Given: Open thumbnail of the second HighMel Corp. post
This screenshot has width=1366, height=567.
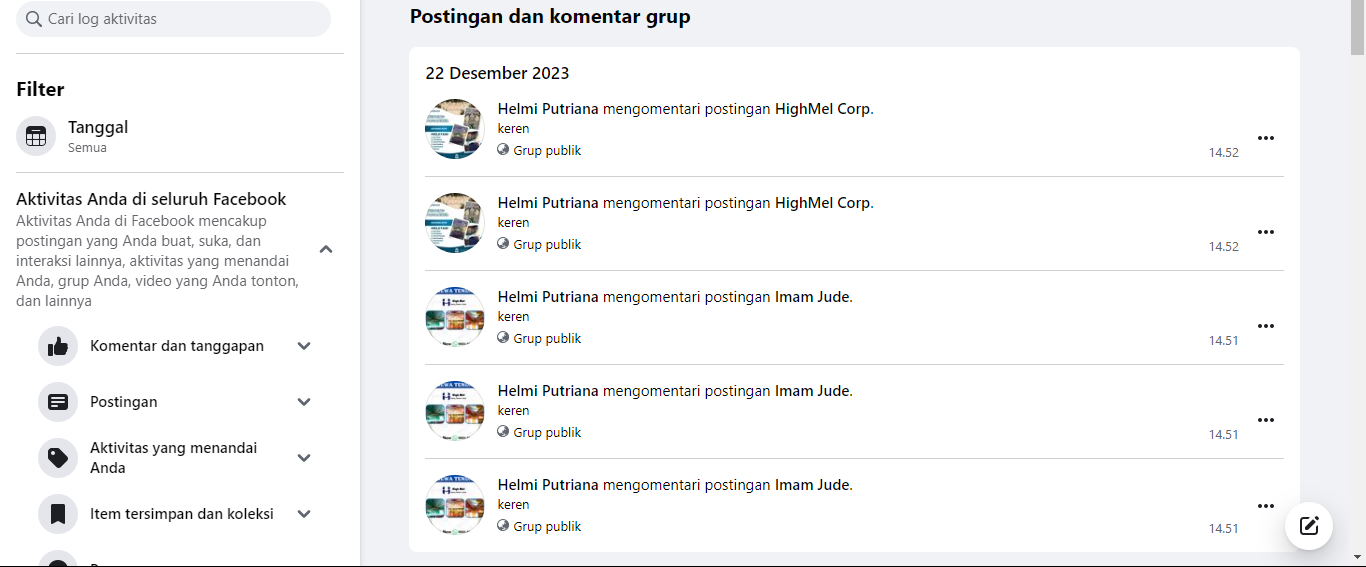Looking at the screenshot, I should pyautogui.click(x=455, y=223).
